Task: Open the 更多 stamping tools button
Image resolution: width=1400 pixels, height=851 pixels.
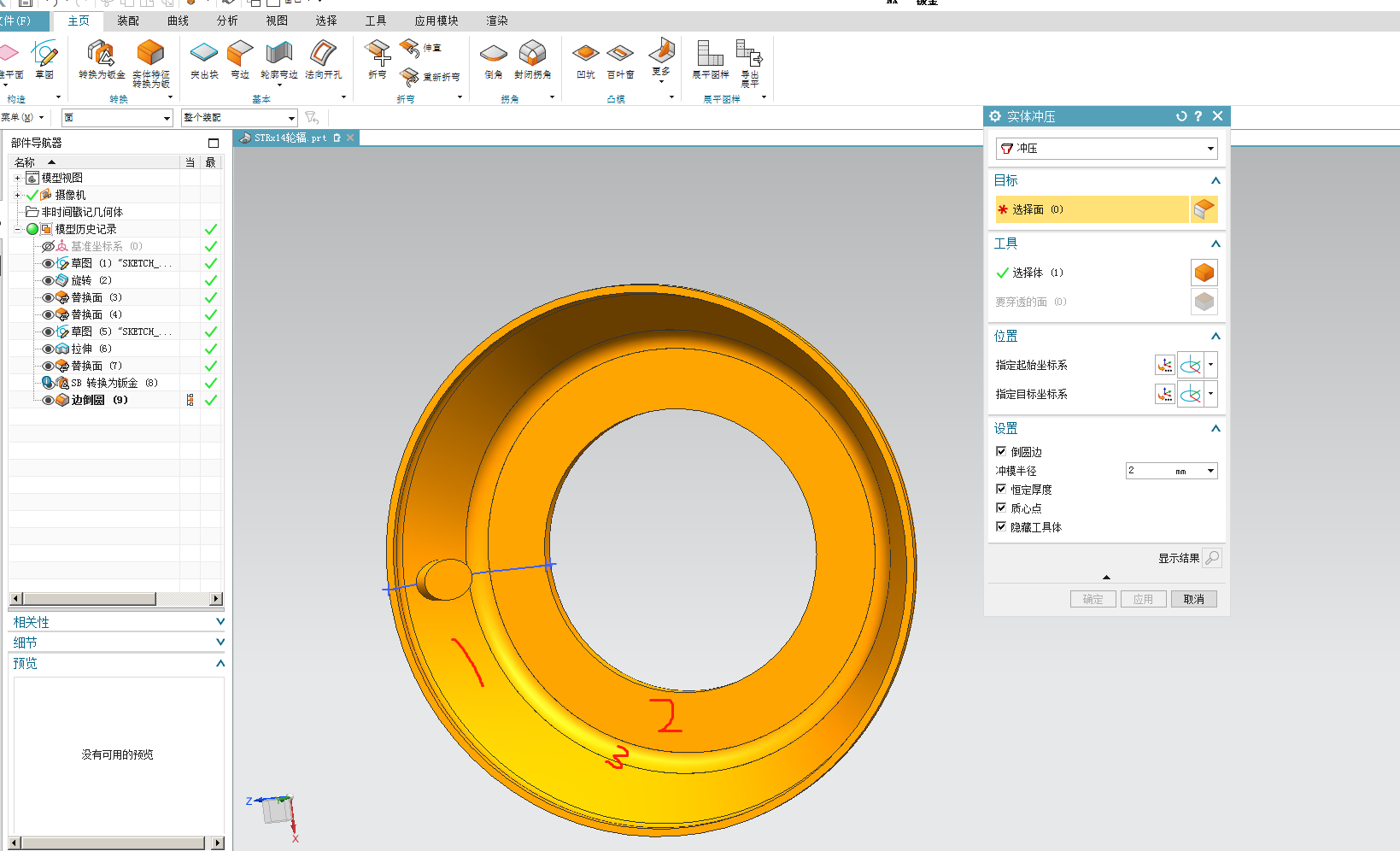Action: pos(661,60)
